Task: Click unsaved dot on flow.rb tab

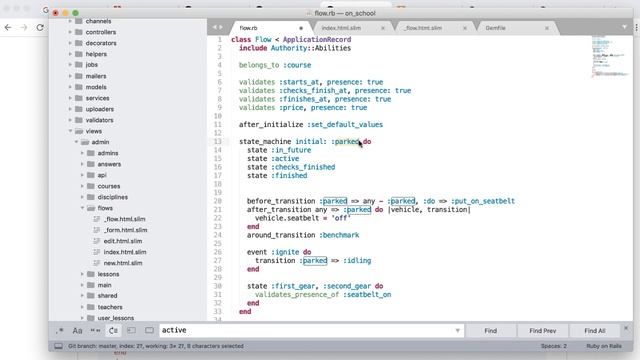Action: 301,28
